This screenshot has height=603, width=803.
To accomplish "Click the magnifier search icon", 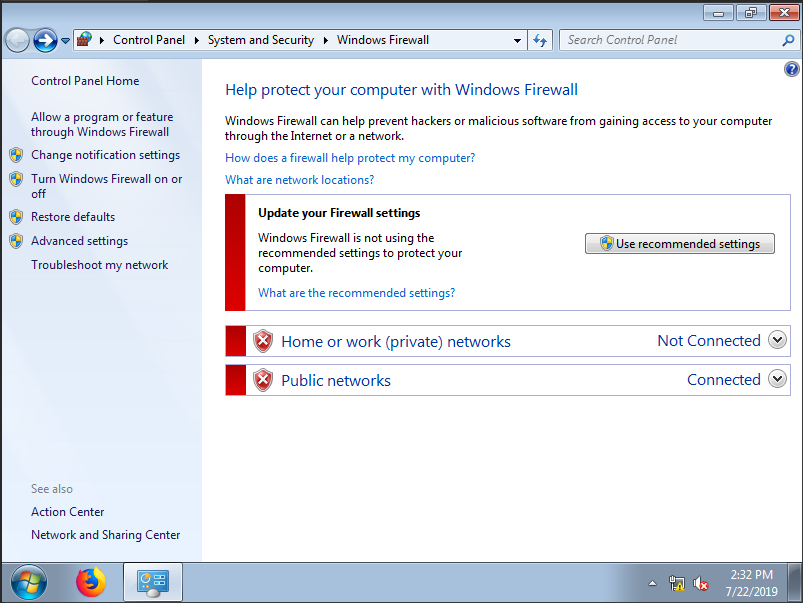I will click(788, 40).
